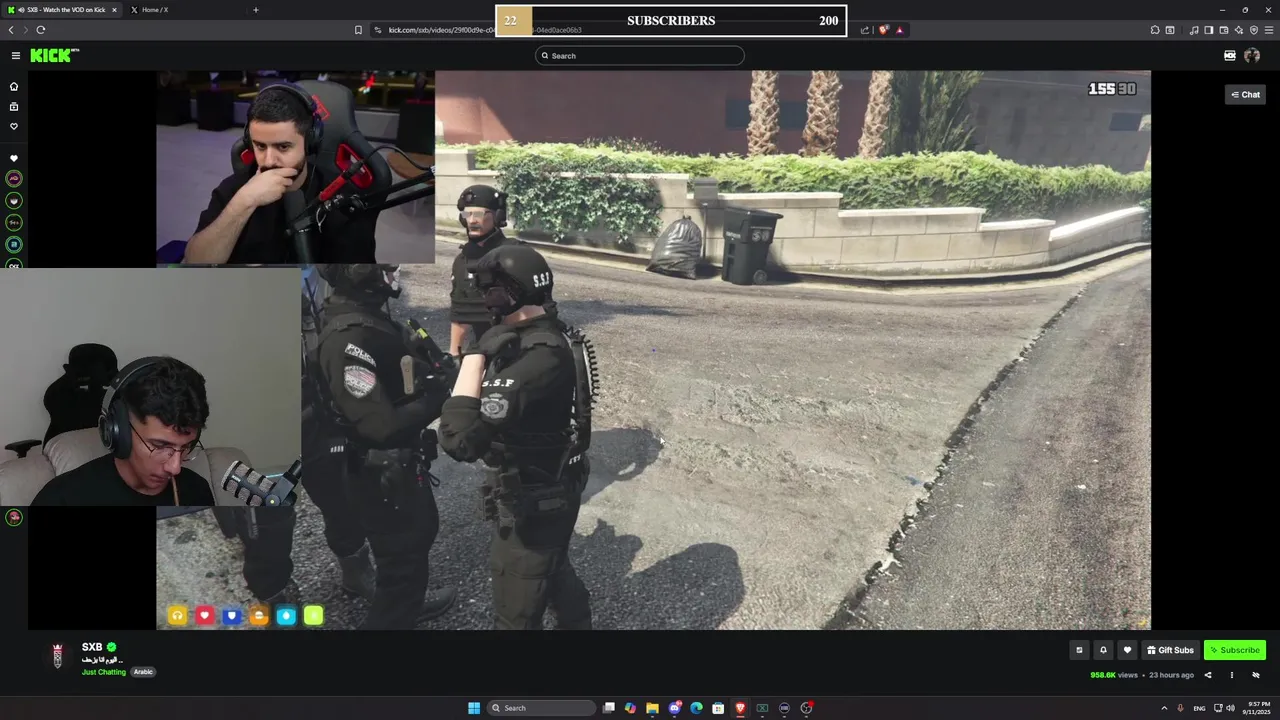Open the Kick hamburger menu

(x=15, y=56)
